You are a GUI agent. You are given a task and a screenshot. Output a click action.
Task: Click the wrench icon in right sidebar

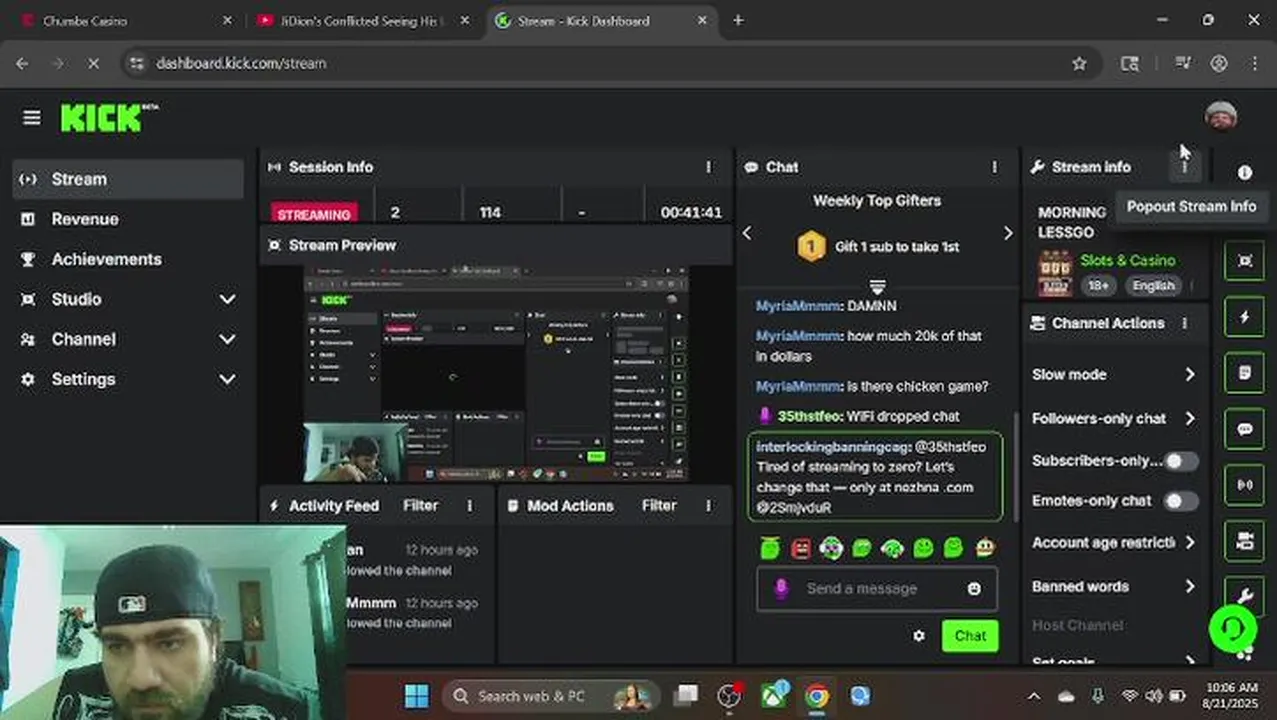coord(1244,596)
